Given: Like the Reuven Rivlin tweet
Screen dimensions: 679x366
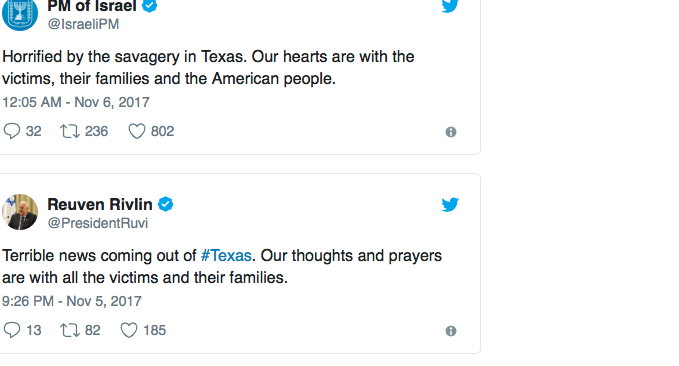Looking at the screenshot, I should tap(129, 330).
